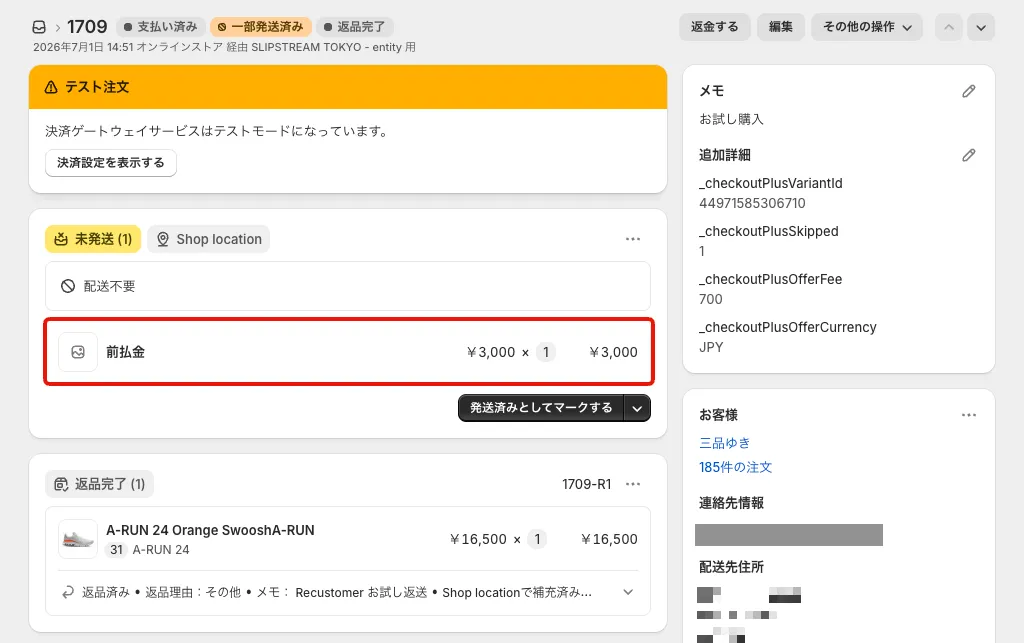Viewport: 1024px width, 643px height.
Task: Click the 編集 button
Action: (x=780, y=27)
